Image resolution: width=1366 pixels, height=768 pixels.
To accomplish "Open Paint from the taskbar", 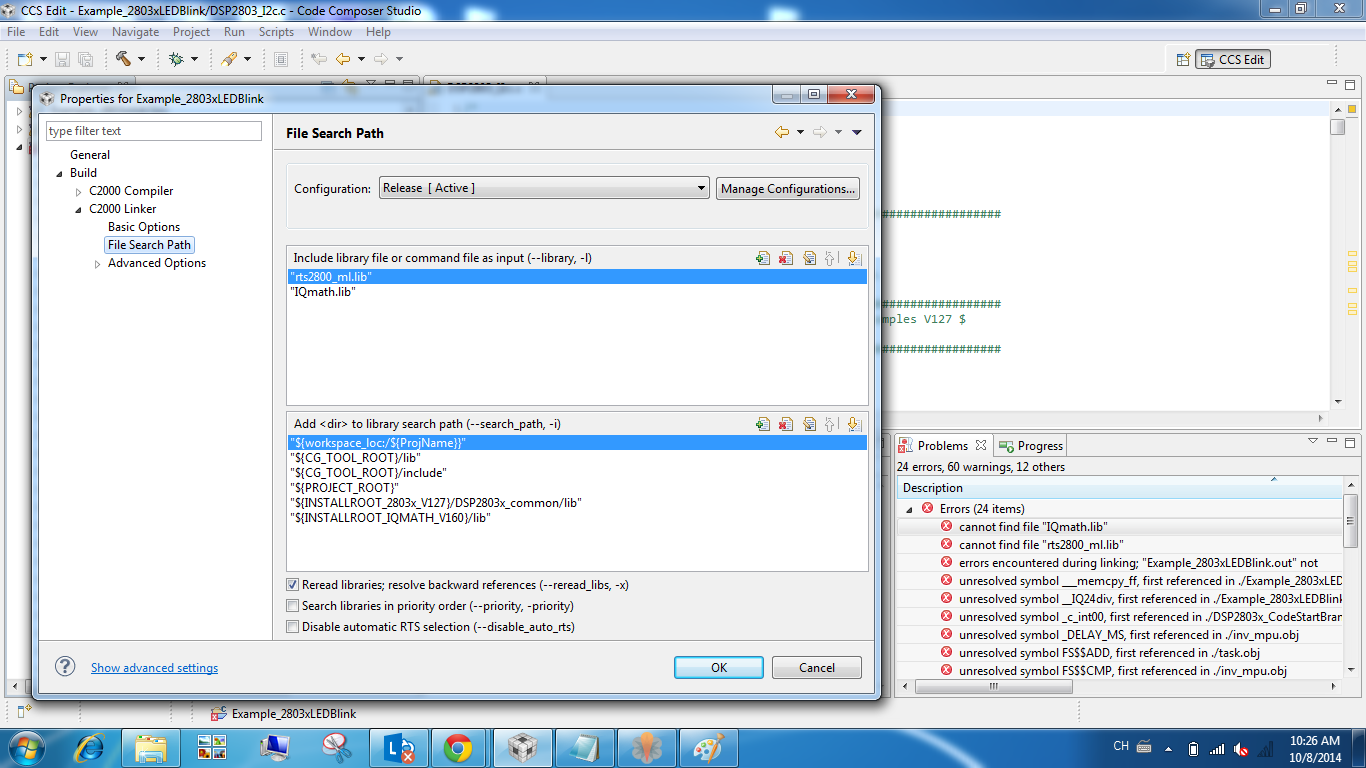I will (709, 747).
